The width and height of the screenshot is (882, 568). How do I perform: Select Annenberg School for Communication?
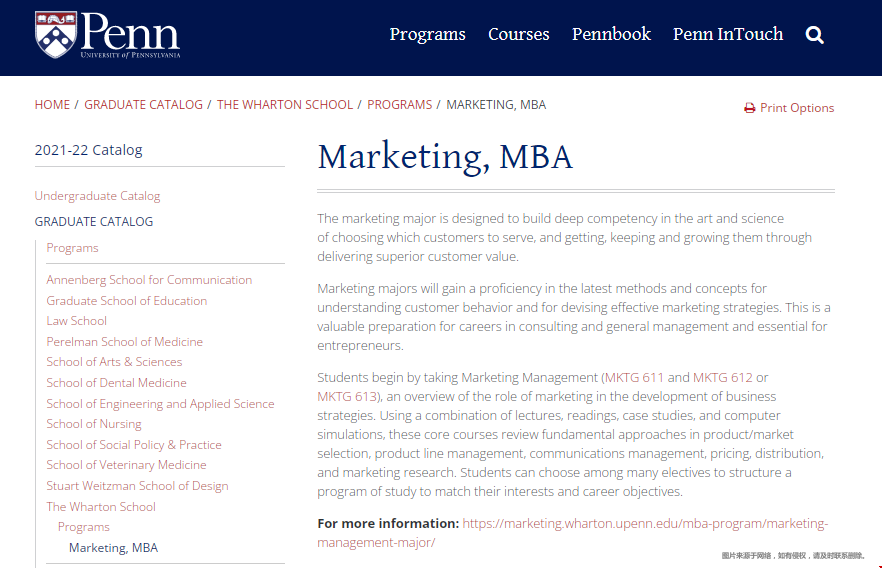click(149, 280)
